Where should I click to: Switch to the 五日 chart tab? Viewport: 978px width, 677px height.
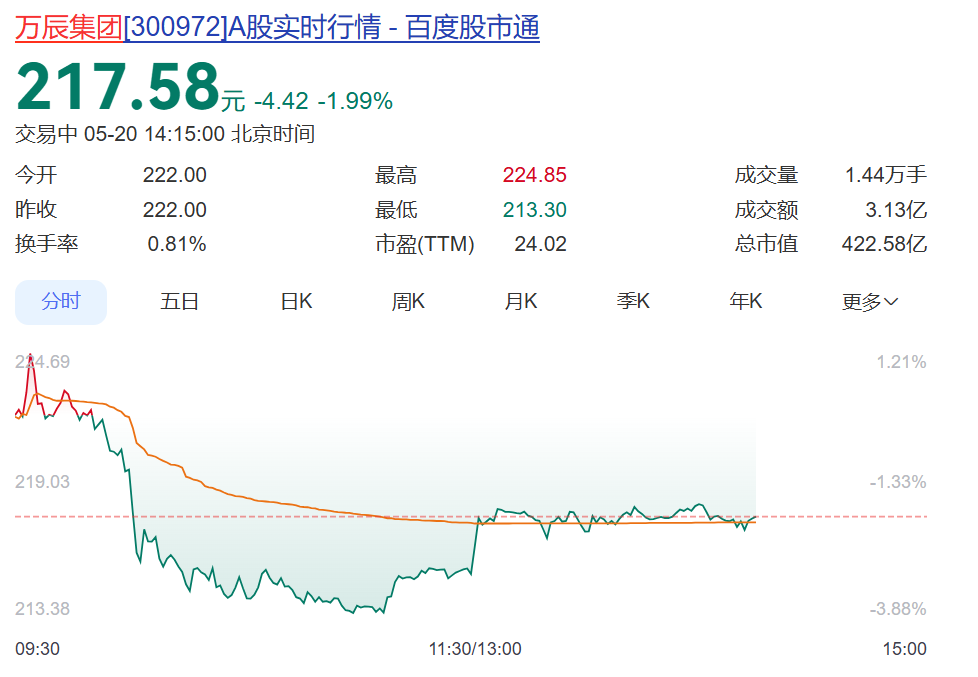(180, 302)
